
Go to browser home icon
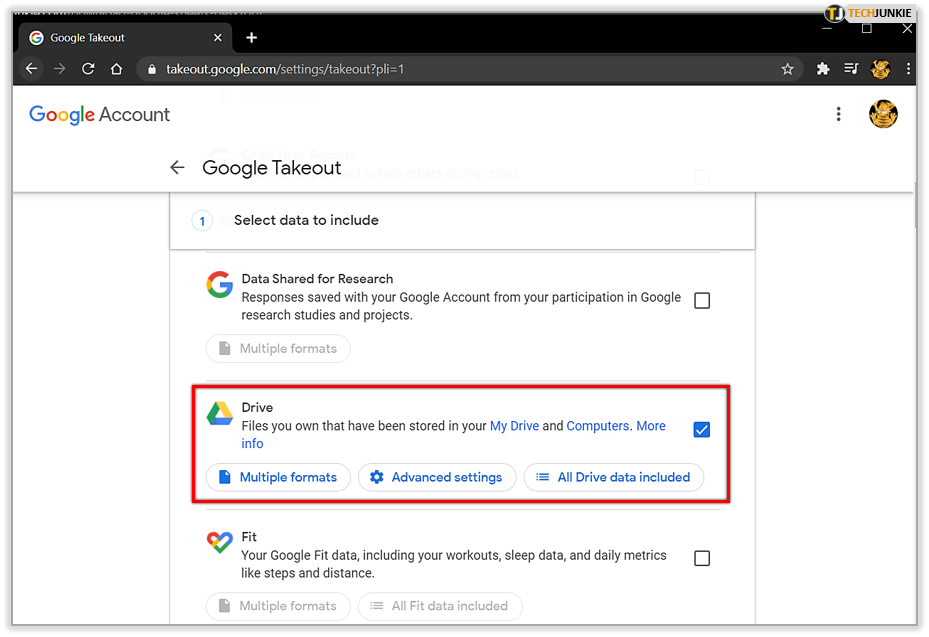click(x=116, y=69)
